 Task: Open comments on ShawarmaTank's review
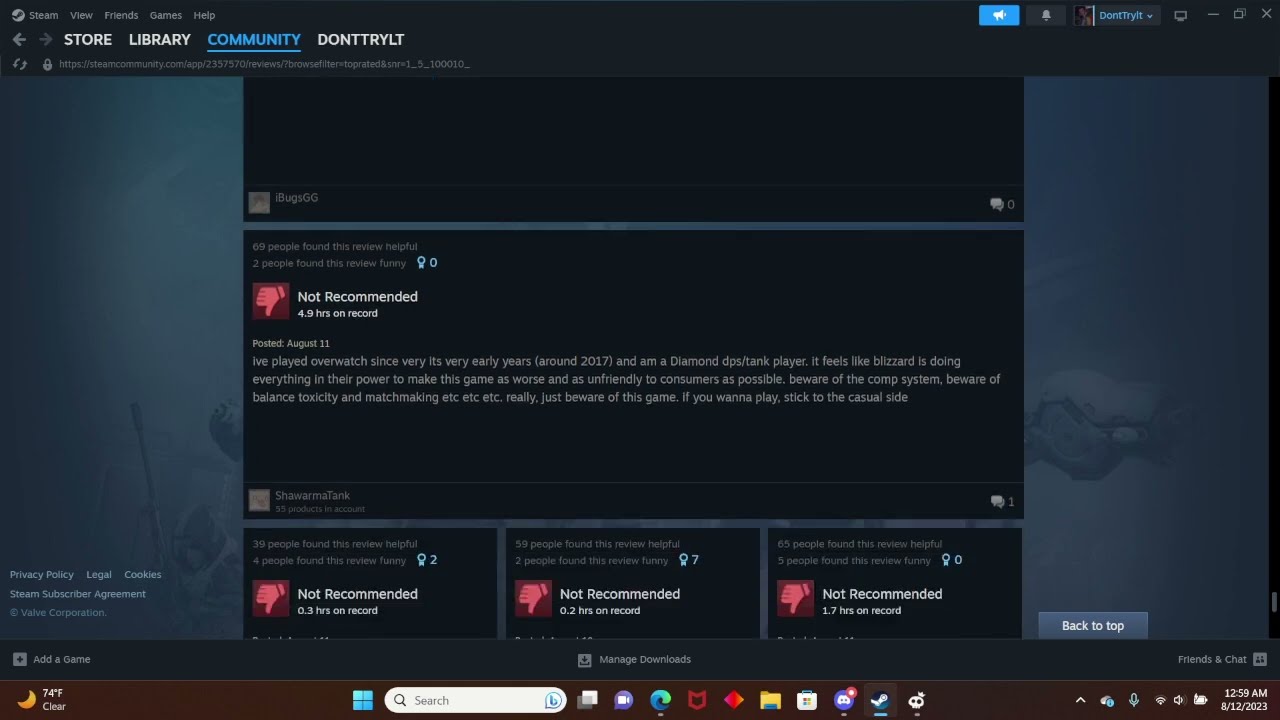(1002, 501)
